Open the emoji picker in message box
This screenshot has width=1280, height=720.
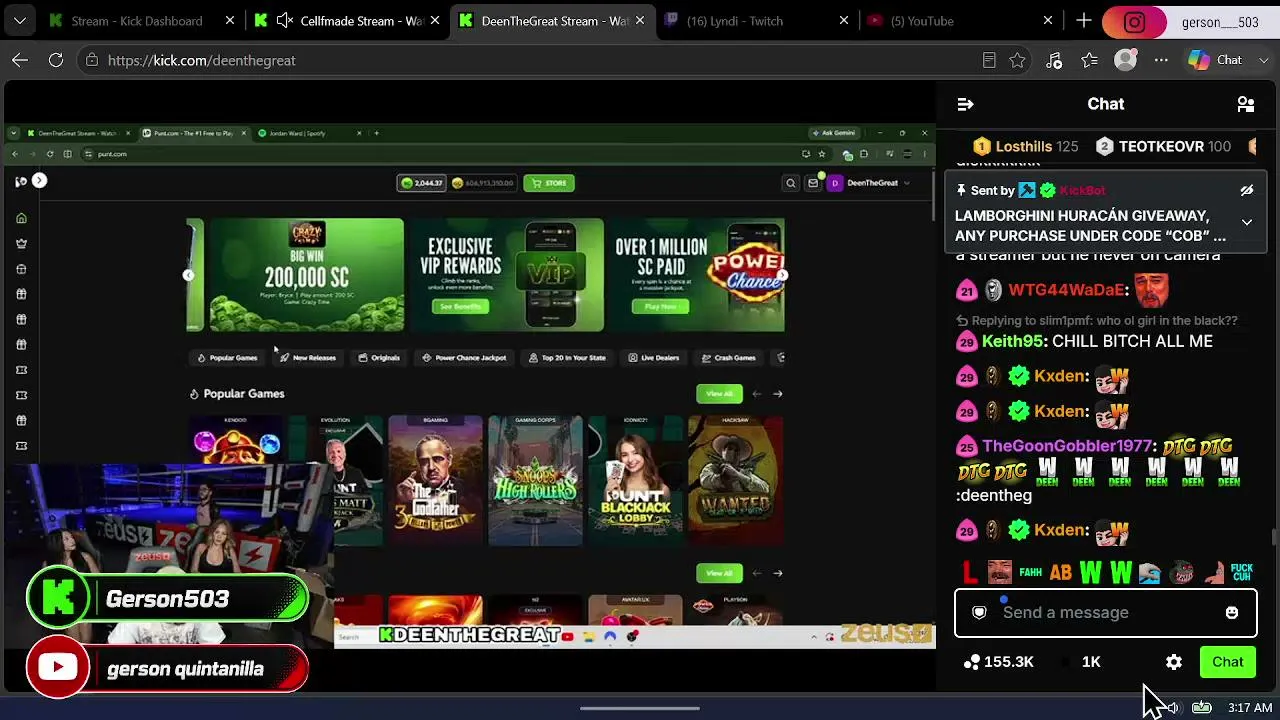pos(1232,613)
